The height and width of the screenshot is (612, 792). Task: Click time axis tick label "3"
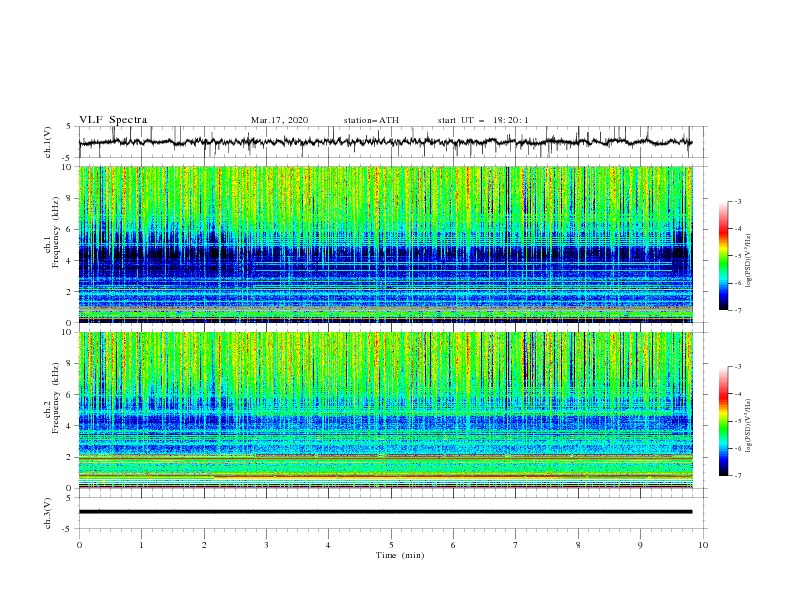[266, 545]
